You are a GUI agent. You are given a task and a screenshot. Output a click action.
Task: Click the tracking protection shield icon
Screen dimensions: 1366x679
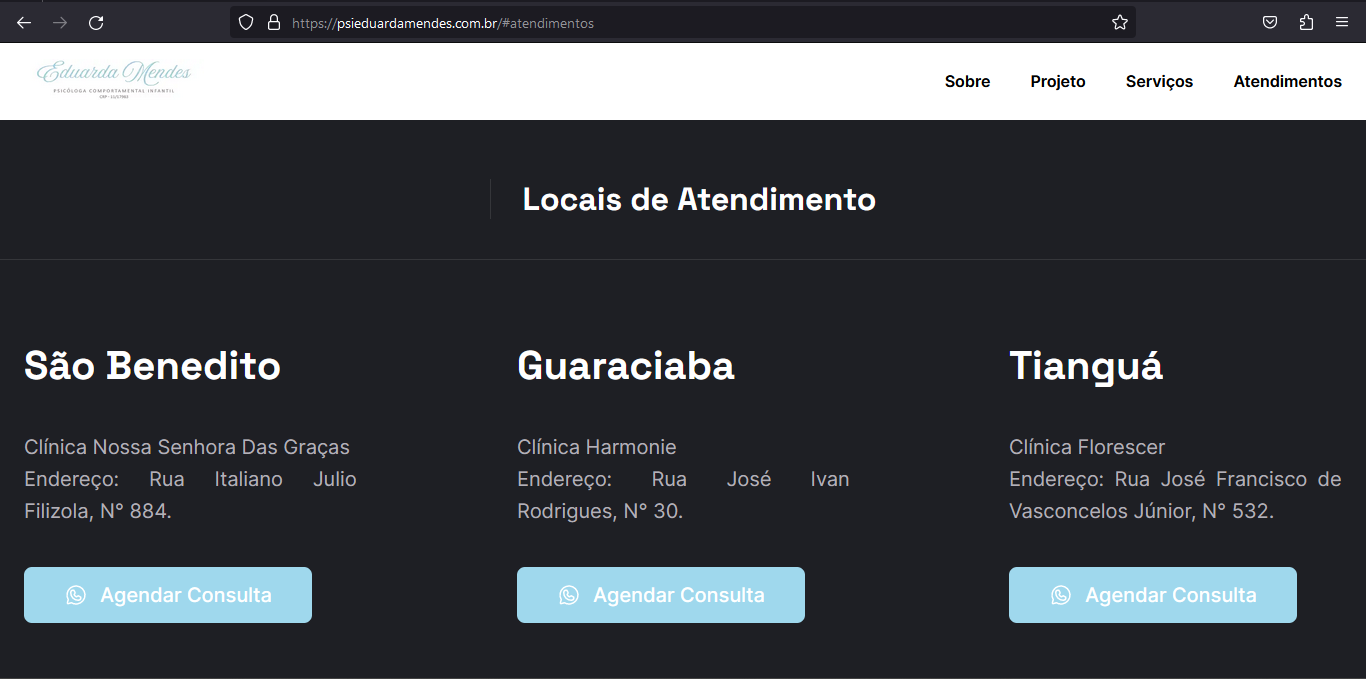pos(245,22)
